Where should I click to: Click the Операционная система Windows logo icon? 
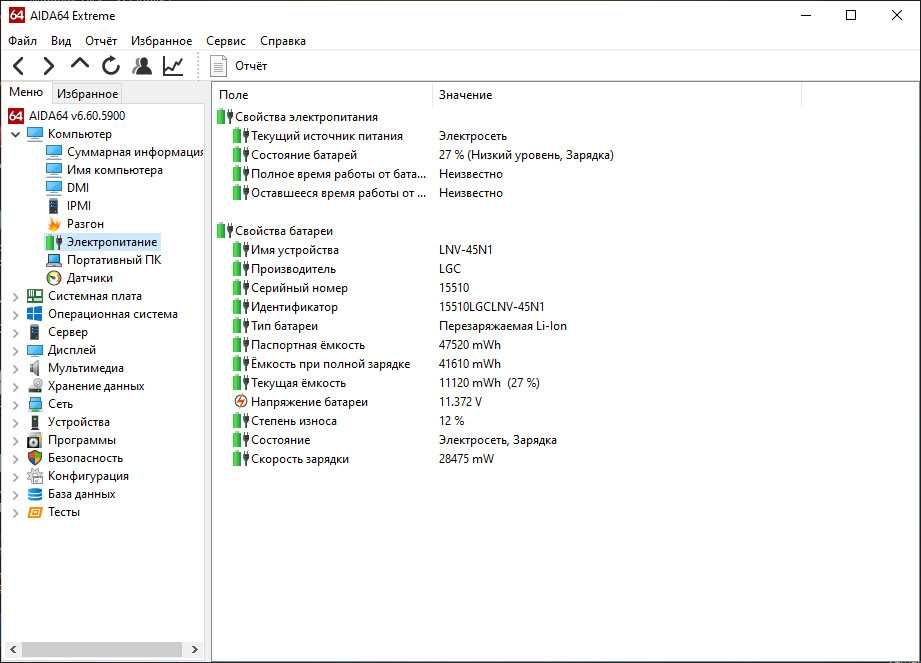(35, 314)
